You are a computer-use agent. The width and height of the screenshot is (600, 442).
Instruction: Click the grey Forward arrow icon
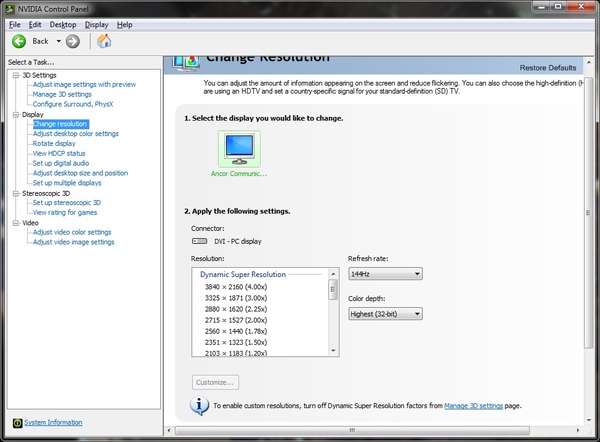pyautogui.click(x=73, y=41)
